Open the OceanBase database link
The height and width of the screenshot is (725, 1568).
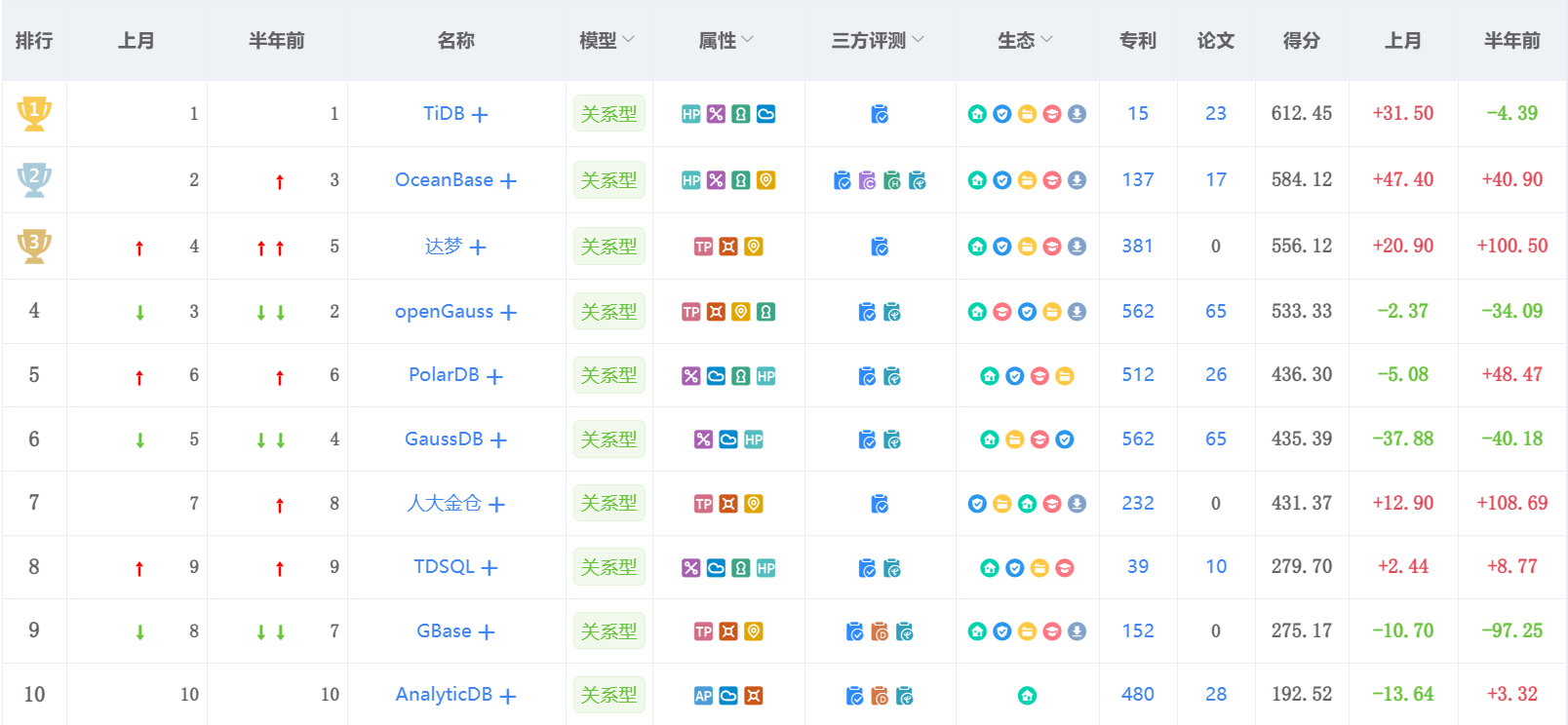click(444, 180)
